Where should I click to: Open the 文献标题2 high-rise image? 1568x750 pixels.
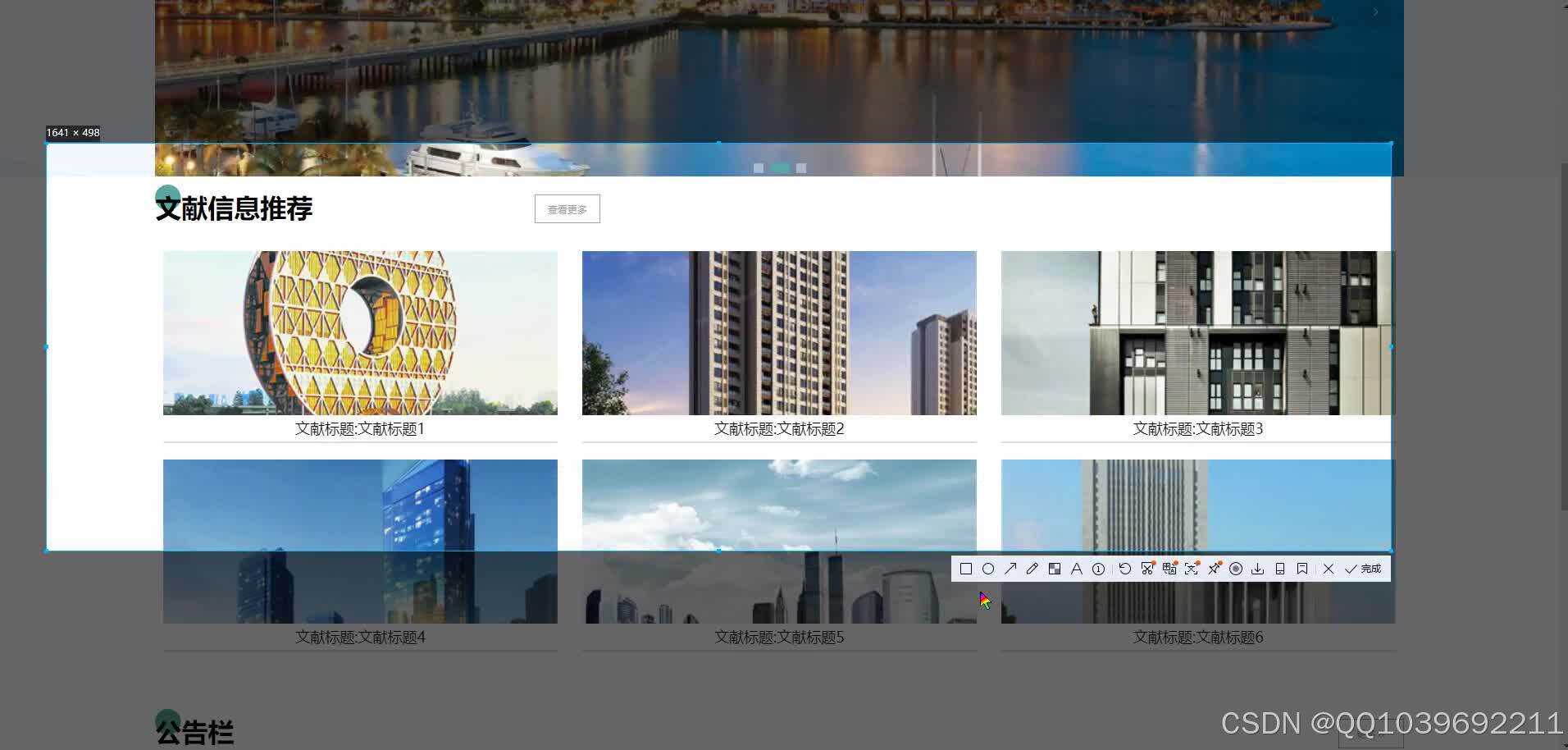coord(779,333)
